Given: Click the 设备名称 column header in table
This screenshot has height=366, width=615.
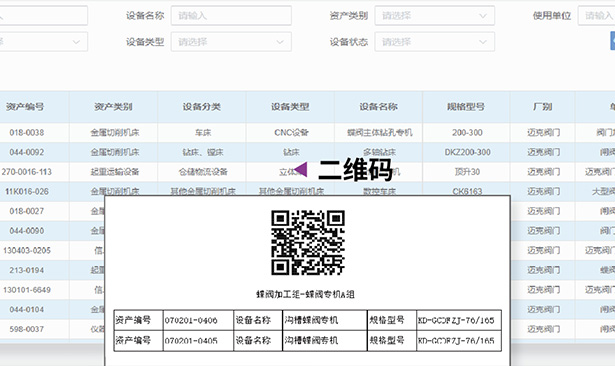Looking at the screenshot, I should coord(378,107).
